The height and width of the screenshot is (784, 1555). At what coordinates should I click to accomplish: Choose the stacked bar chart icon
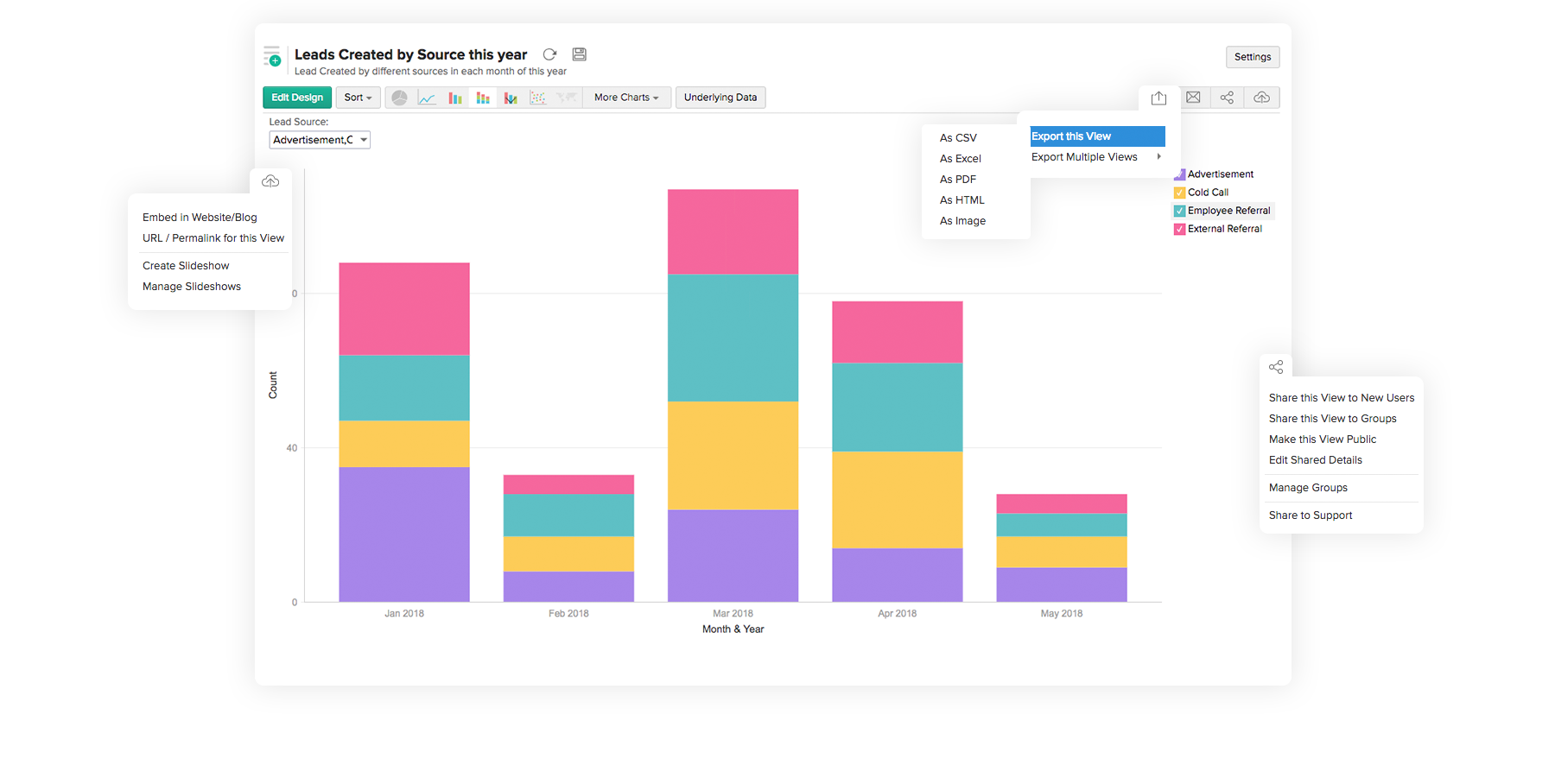click(483, 98)
